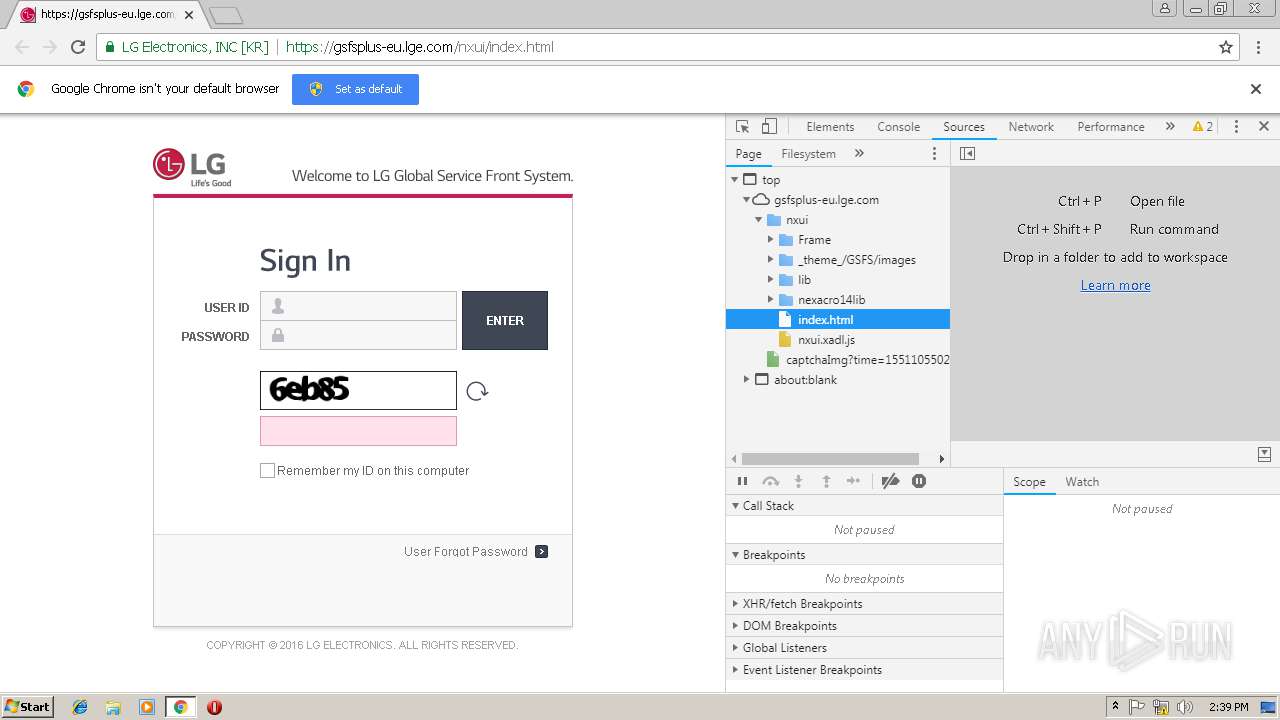Image resolution: width=1280 pixels, height=720 pixels.
Task: Open the DevTools warnings count indicator
Action: [x=1202, y=127]
